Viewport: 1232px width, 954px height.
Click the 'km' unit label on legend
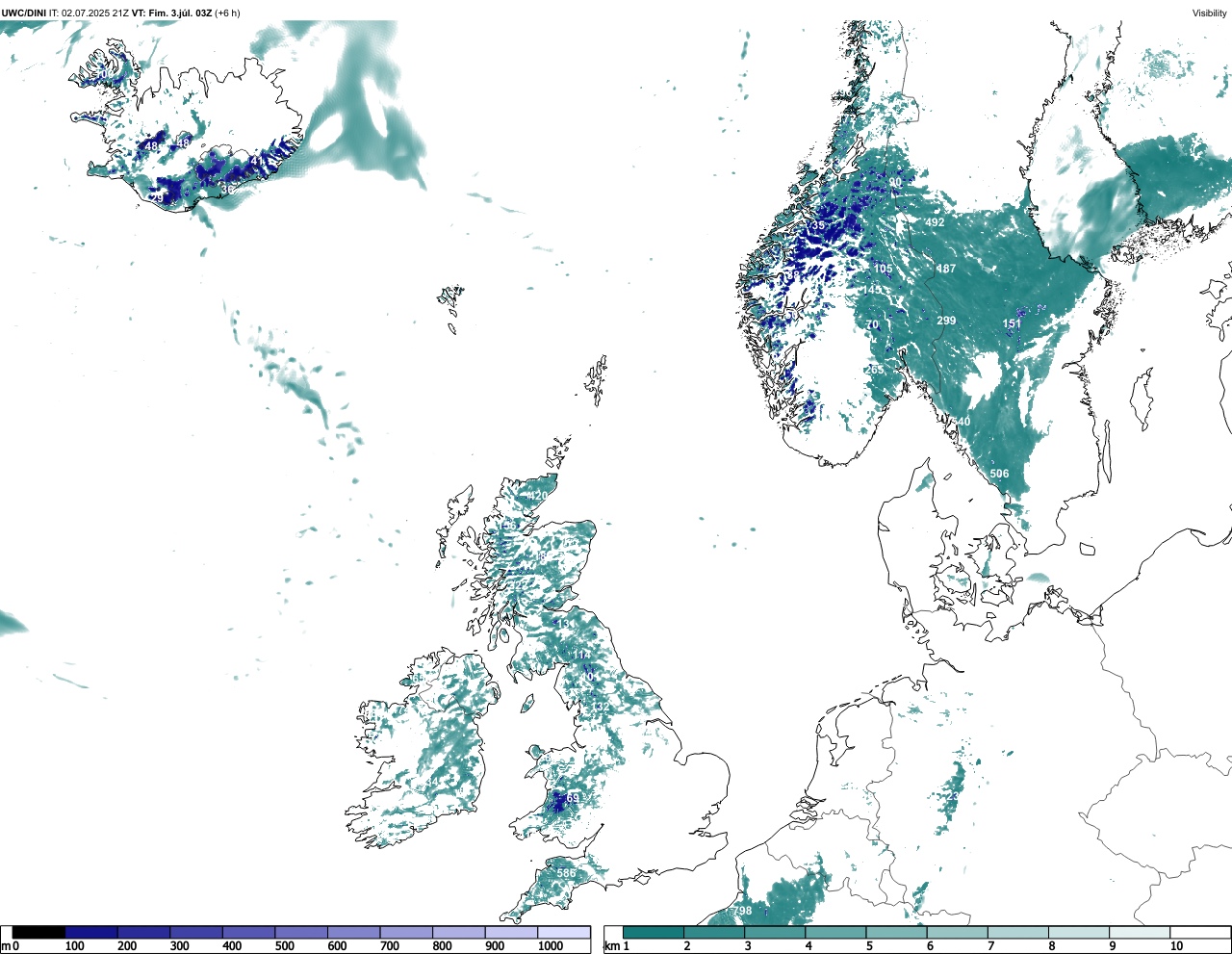[611, 946]
